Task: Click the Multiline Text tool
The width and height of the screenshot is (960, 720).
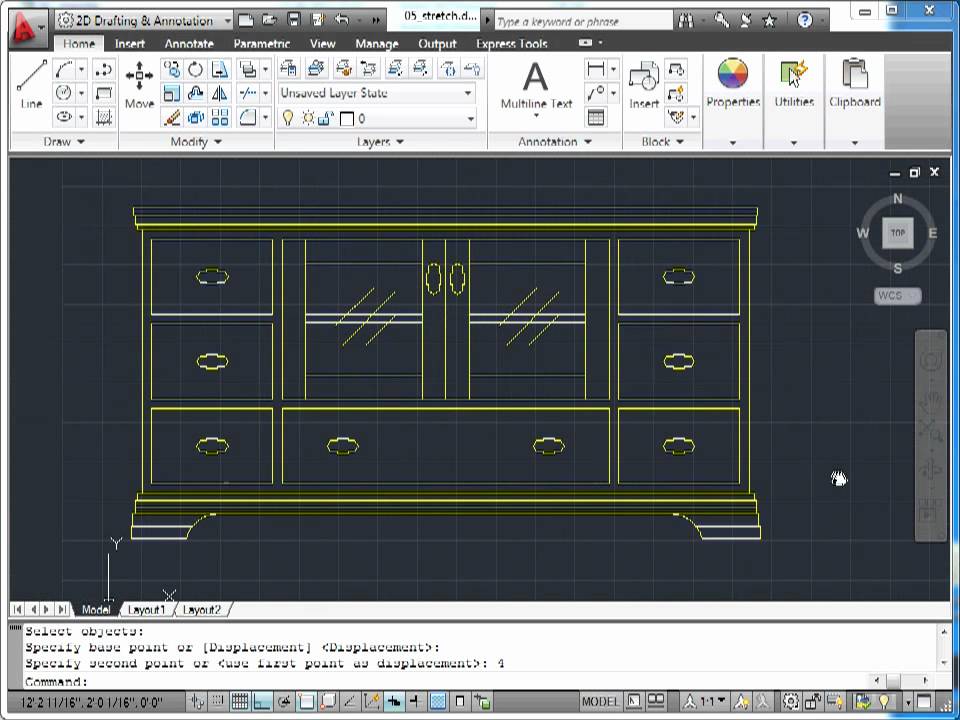Action: (x=536, y=85)
